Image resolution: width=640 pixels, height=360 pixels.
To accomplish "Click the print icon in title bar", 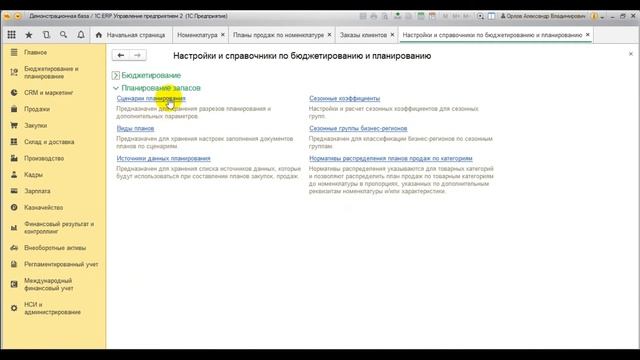I will 374,16.
